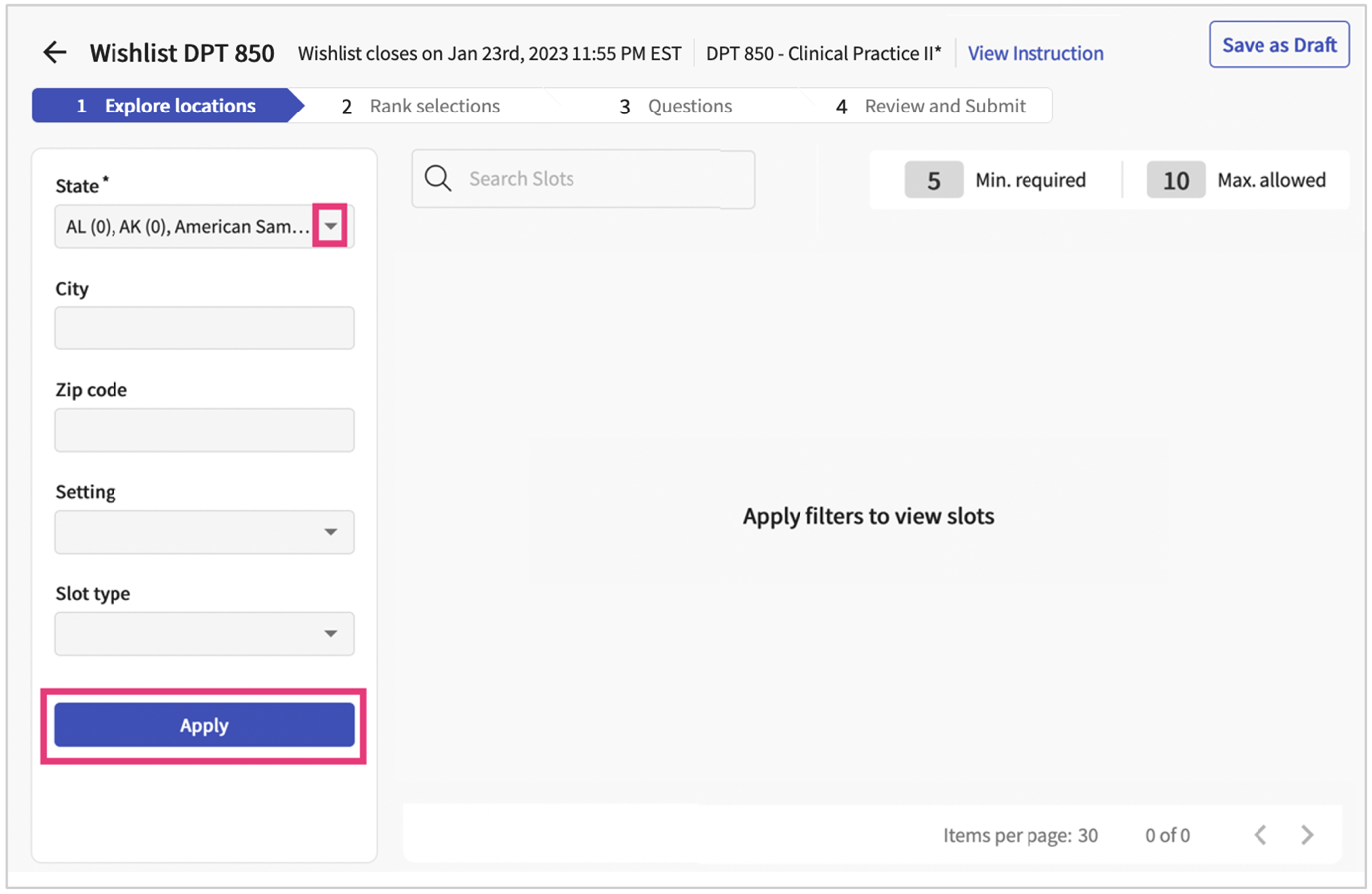Click the previous page arrow
This screenshot has width=1372, height=894.
point(1259,835)
